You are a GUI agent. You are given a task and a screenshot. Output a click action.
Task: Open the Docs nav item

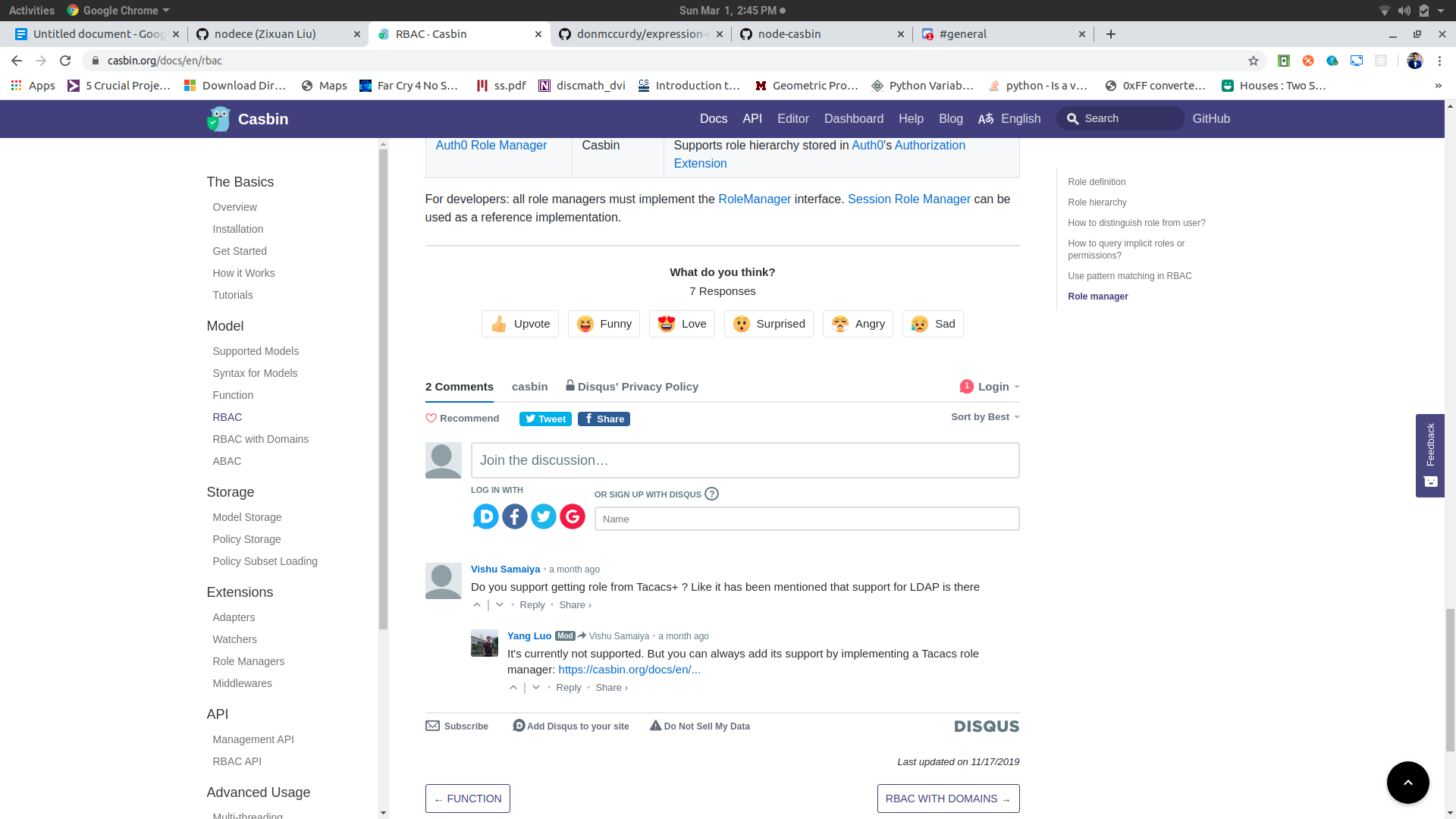point(714,119)
